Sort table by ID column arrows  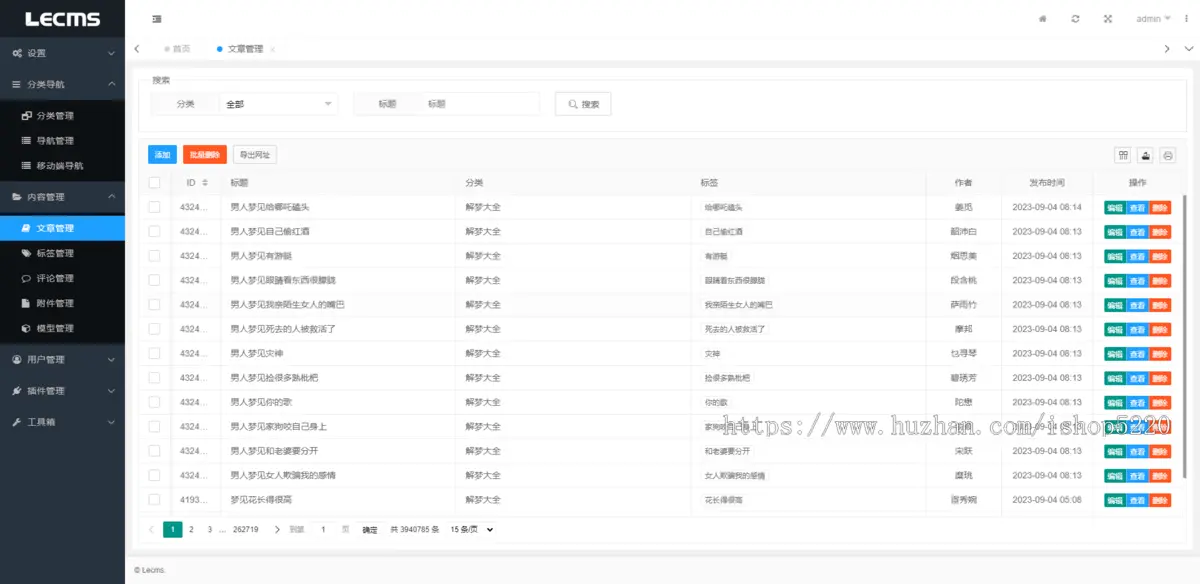click(x=205, y=183)
